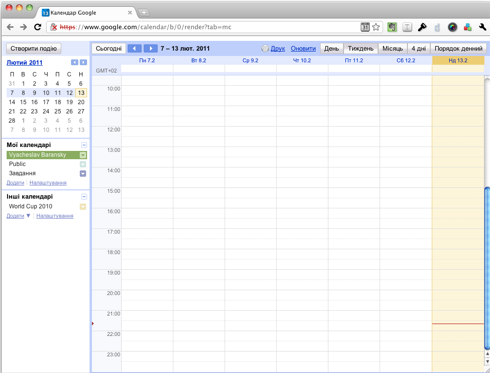The width and height of the screenshot is (490, 373).
Task: Click the key extension icon
Action: coord(422,27)
